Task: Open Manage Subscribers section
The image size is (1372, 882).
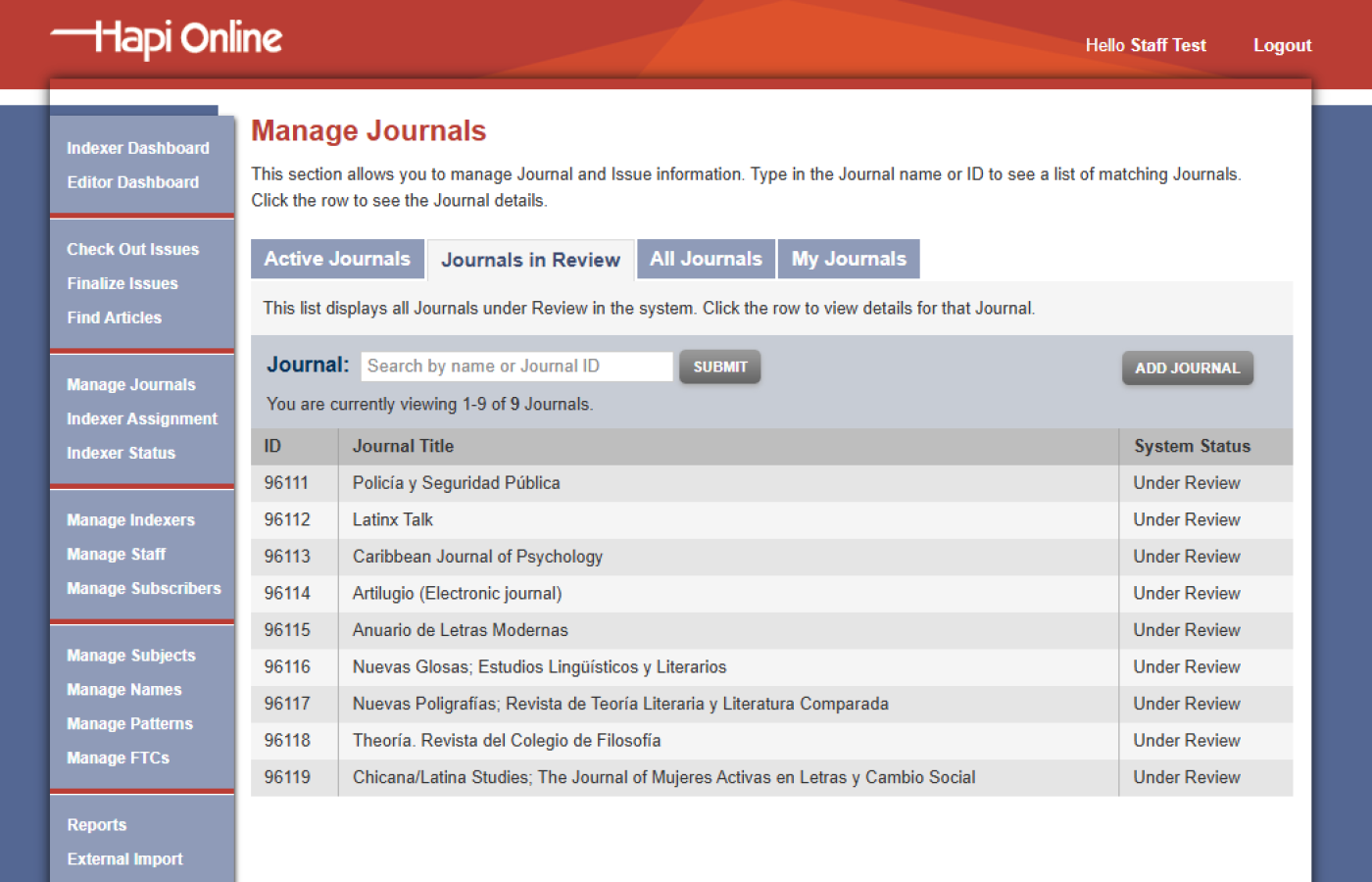Action: [142, 588]
